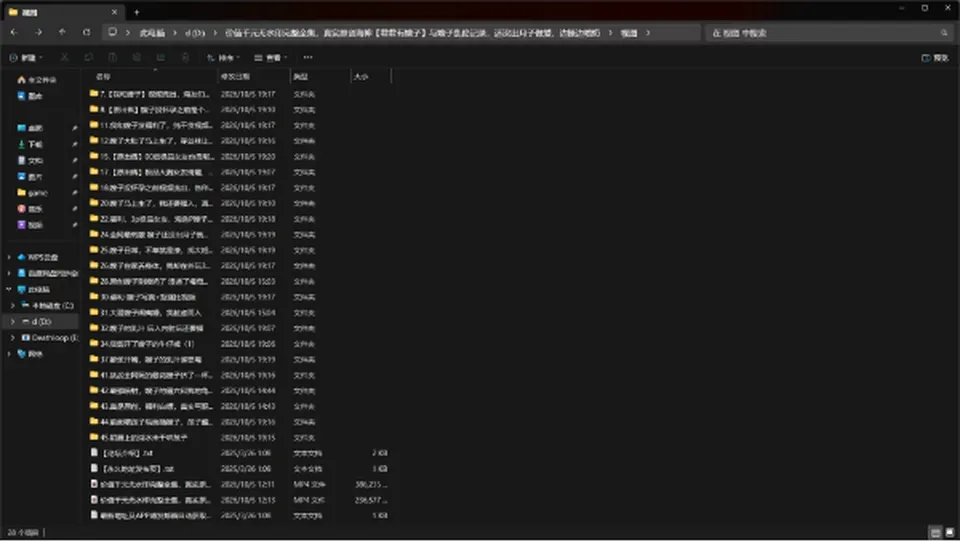Sort files by the size column header

(x=370, y=77)
